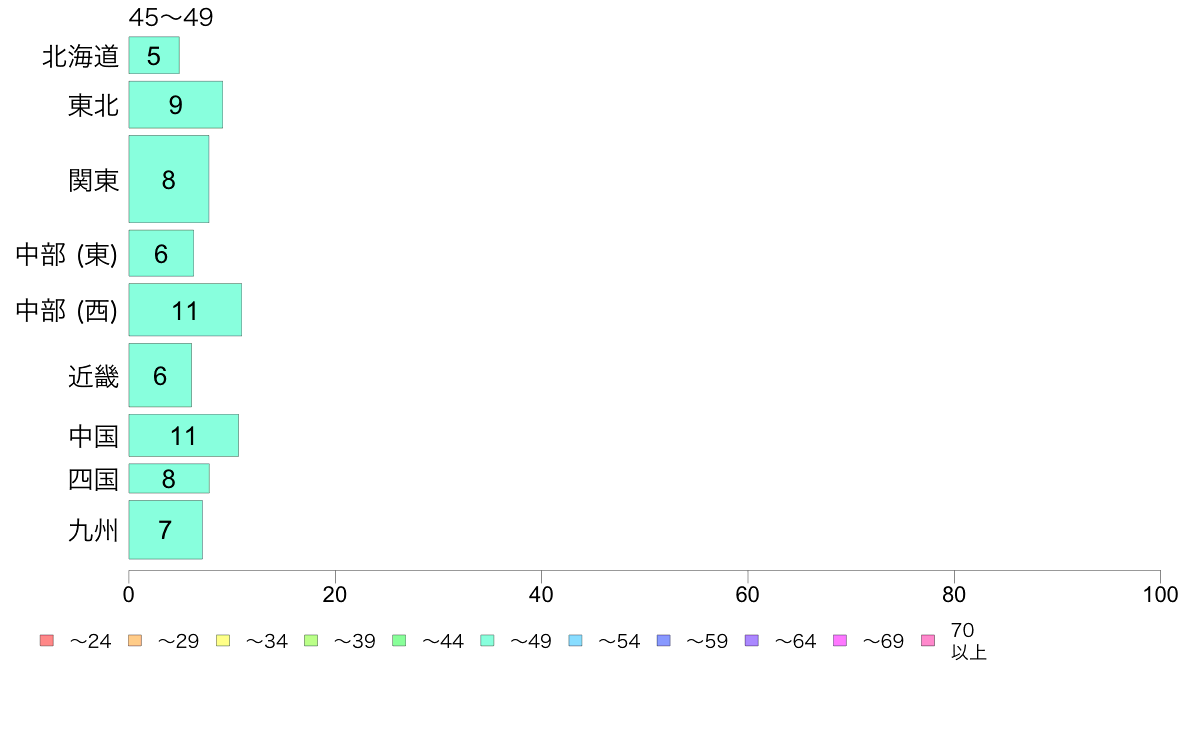Viewport: 1188px width, 736px height.
Task: Click the 70以上 pink legend swatch
Action: [x=928, y=640]
